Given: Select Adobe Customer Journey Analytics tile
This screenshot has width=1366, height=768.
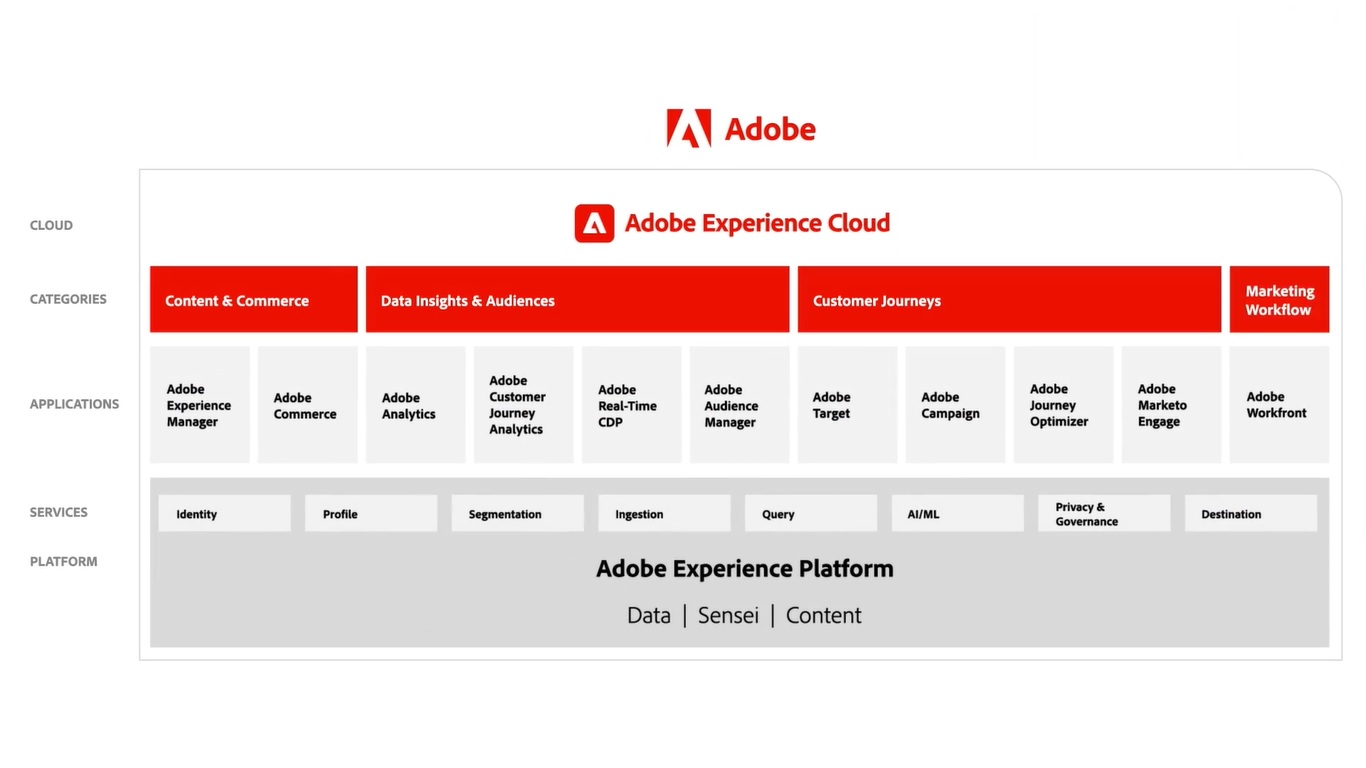Looking at the screenshot, I should 524,405.
